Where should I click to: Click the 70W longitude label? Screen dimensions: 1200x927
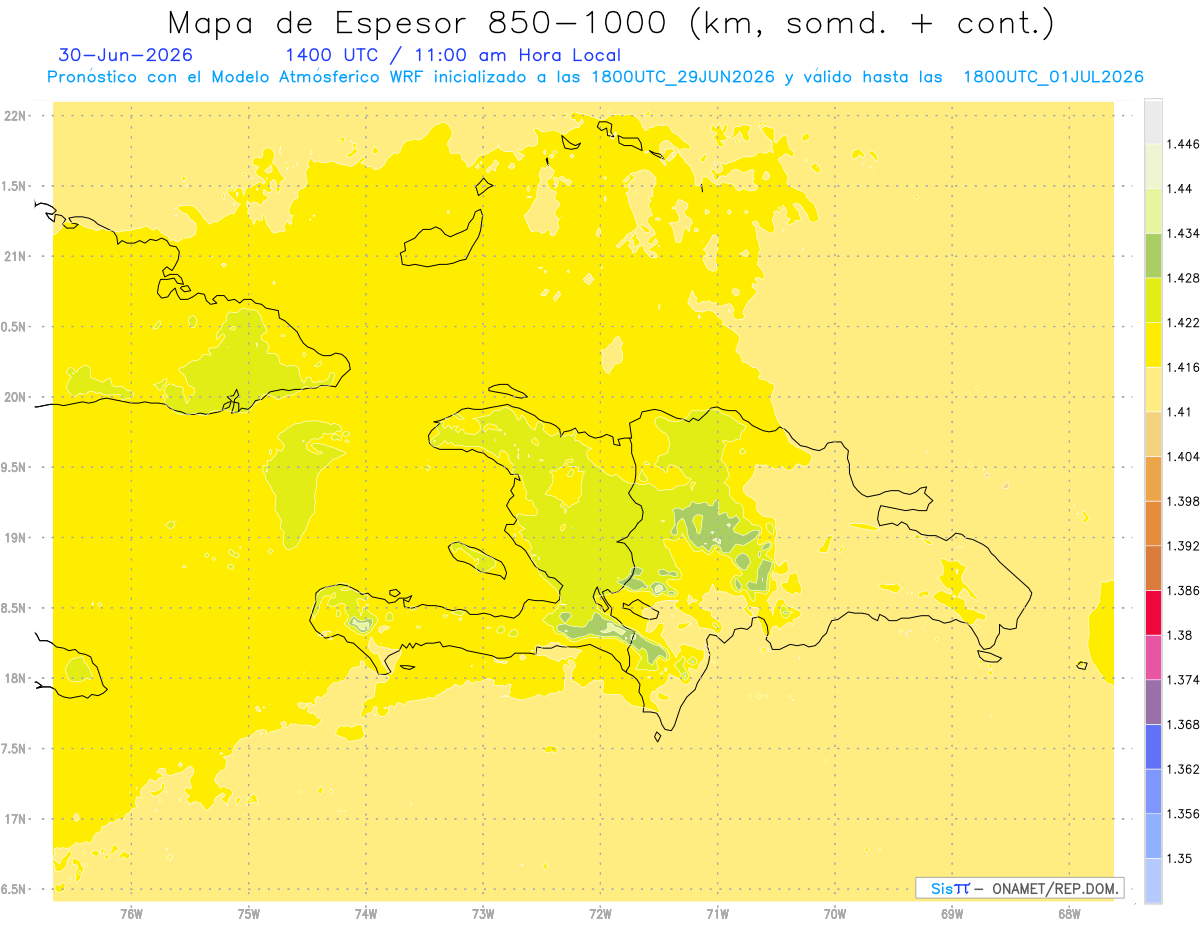click(x=835, y=913)
